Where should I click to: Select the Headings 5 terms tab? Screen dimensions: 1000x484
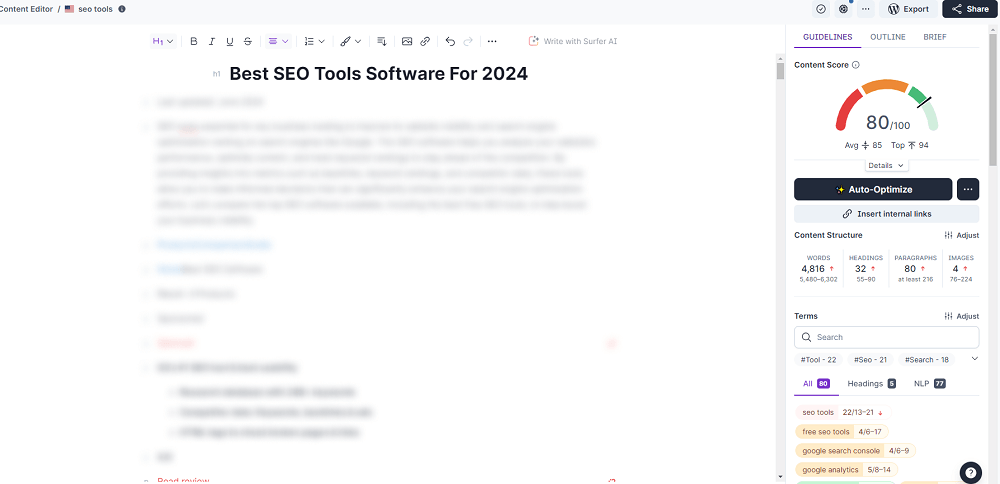(871, 384)
